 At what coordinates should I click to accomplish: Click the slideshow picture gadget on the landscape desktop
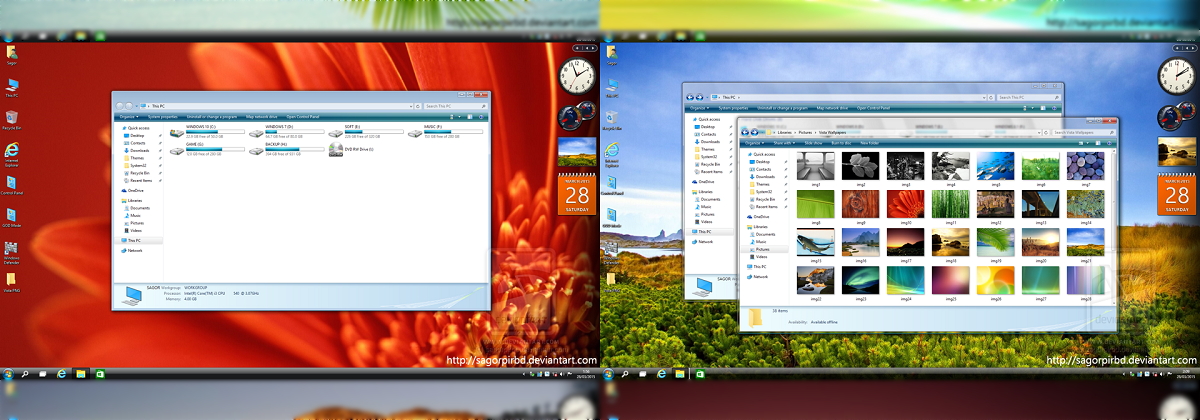point(1175,152)
